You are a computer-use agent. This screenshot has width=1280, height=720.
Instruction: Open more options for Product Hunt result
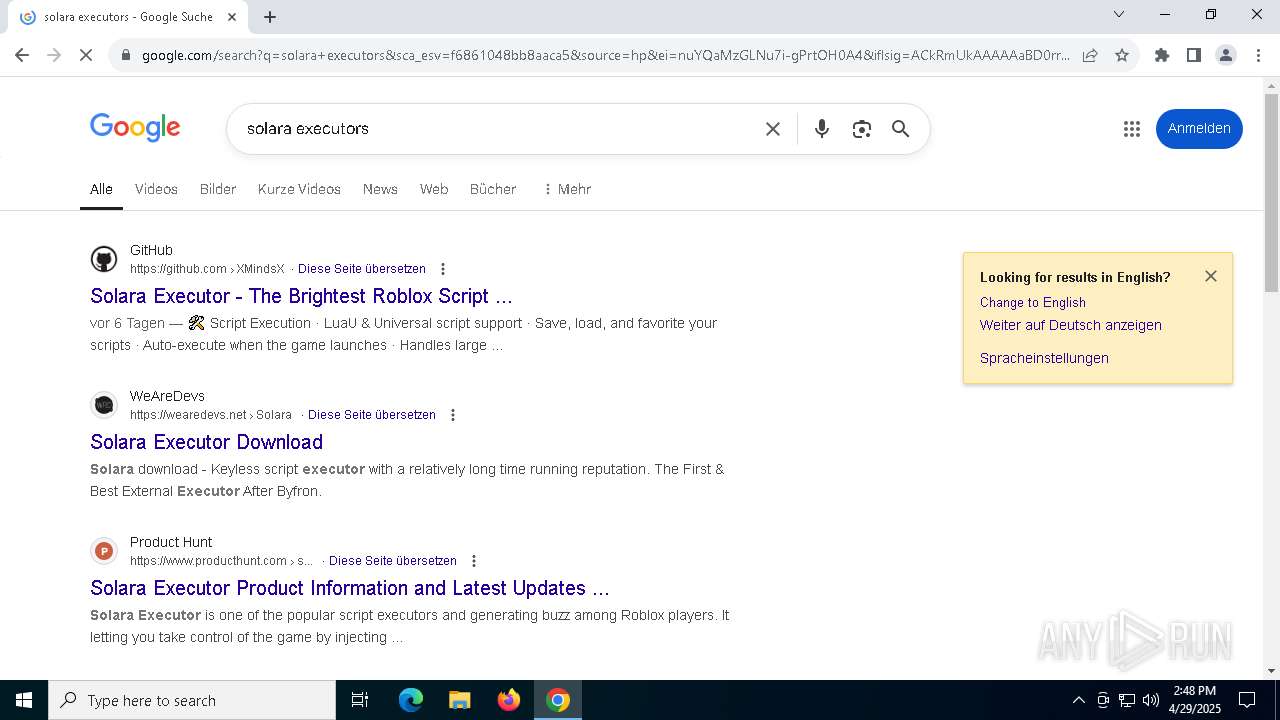pos(474,561)
